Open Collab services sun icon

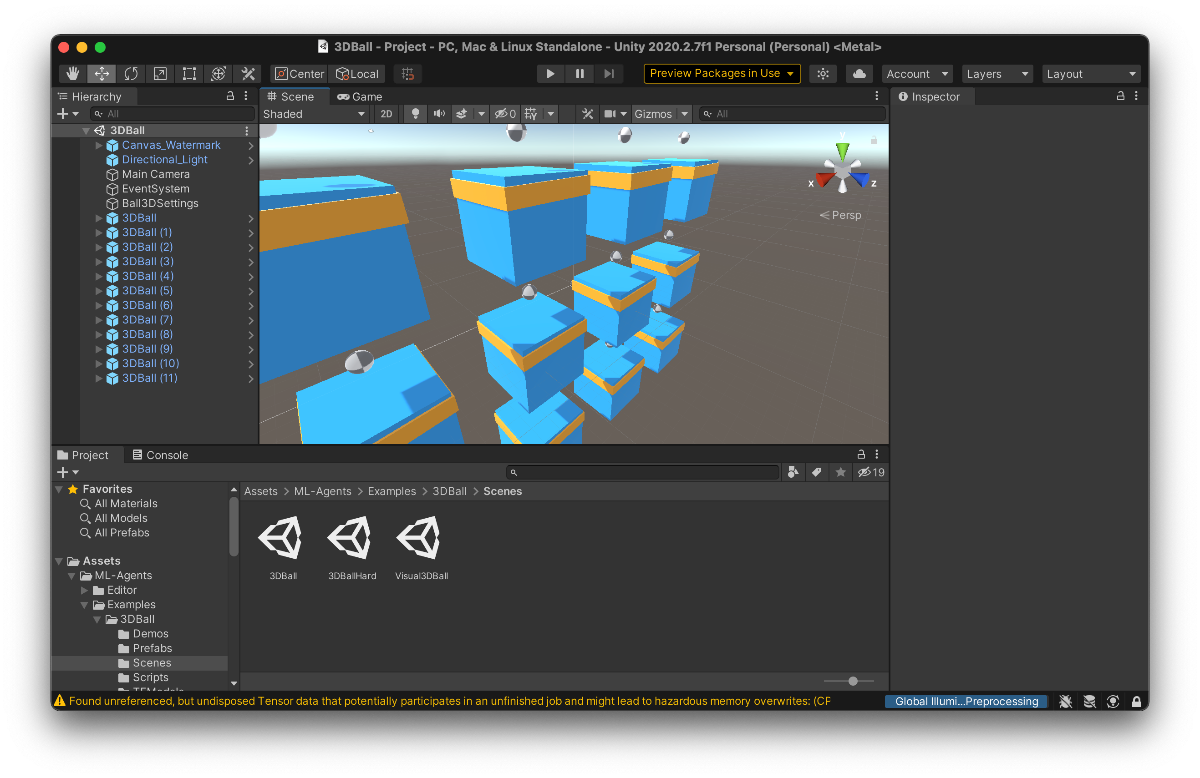823,74
